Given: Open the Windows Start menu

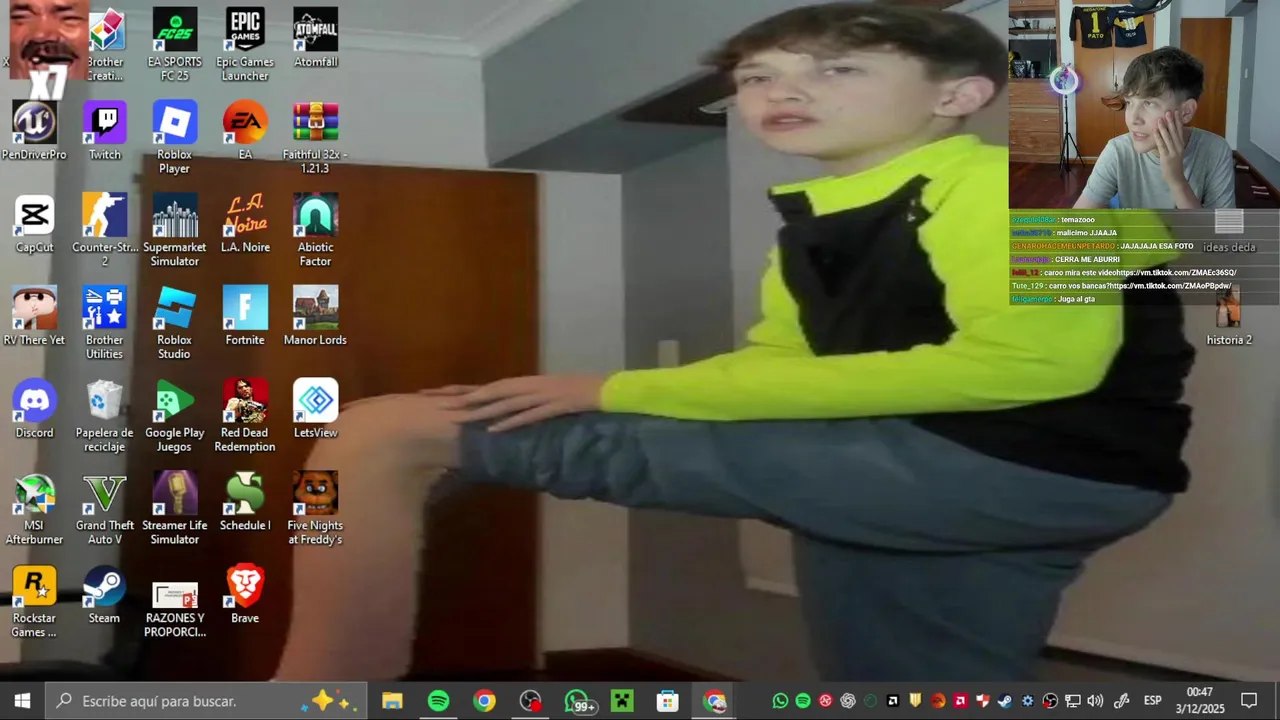Looking at the screenshot, I should [x=23, y=701].
